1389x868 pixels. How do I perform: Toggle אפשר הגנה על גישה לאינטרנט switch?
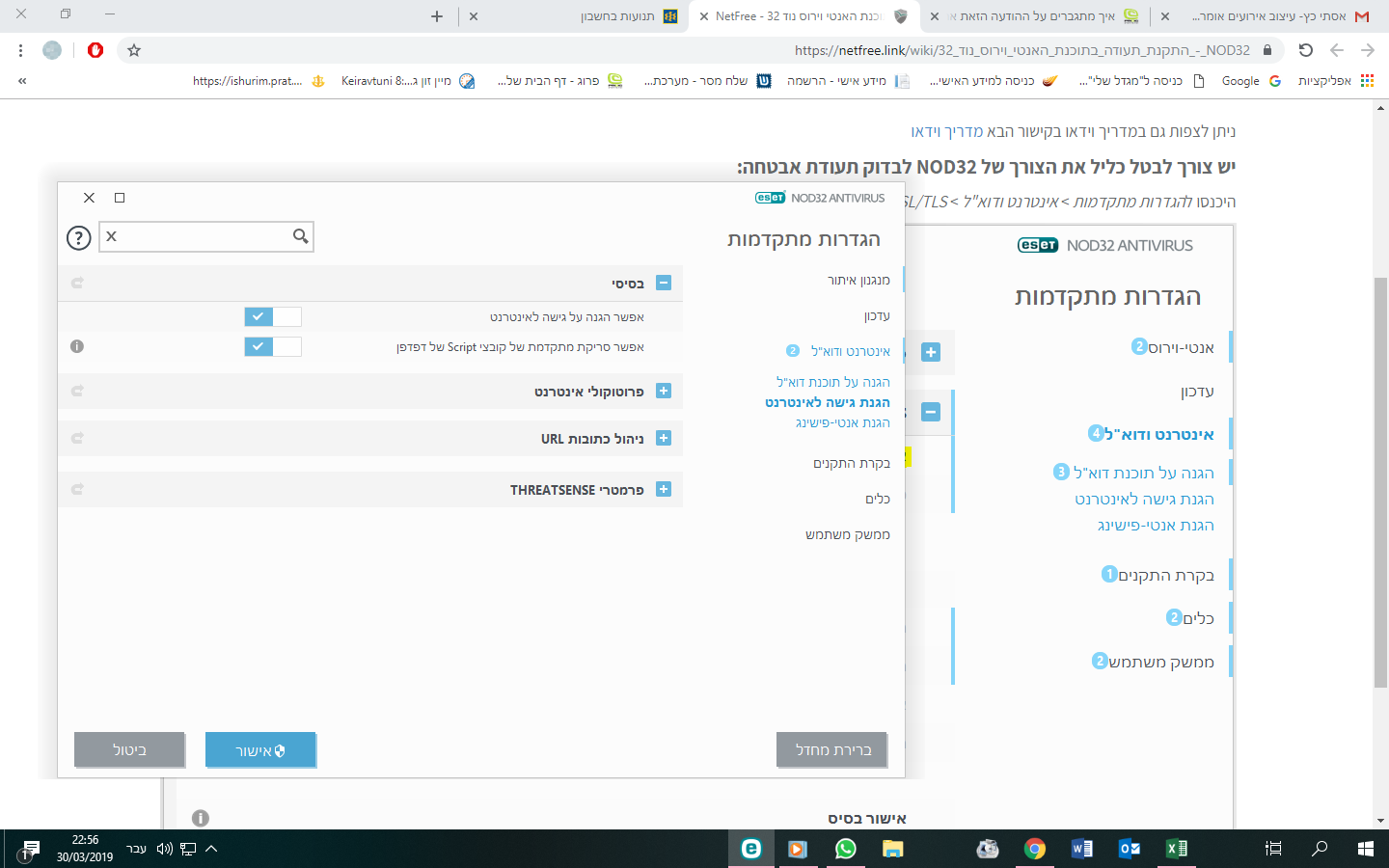click(x=273, y=316)
